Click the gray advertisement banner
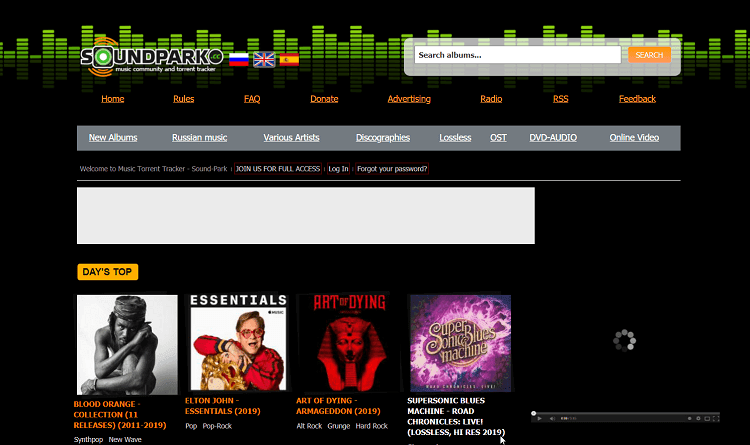 click(306, 215)
